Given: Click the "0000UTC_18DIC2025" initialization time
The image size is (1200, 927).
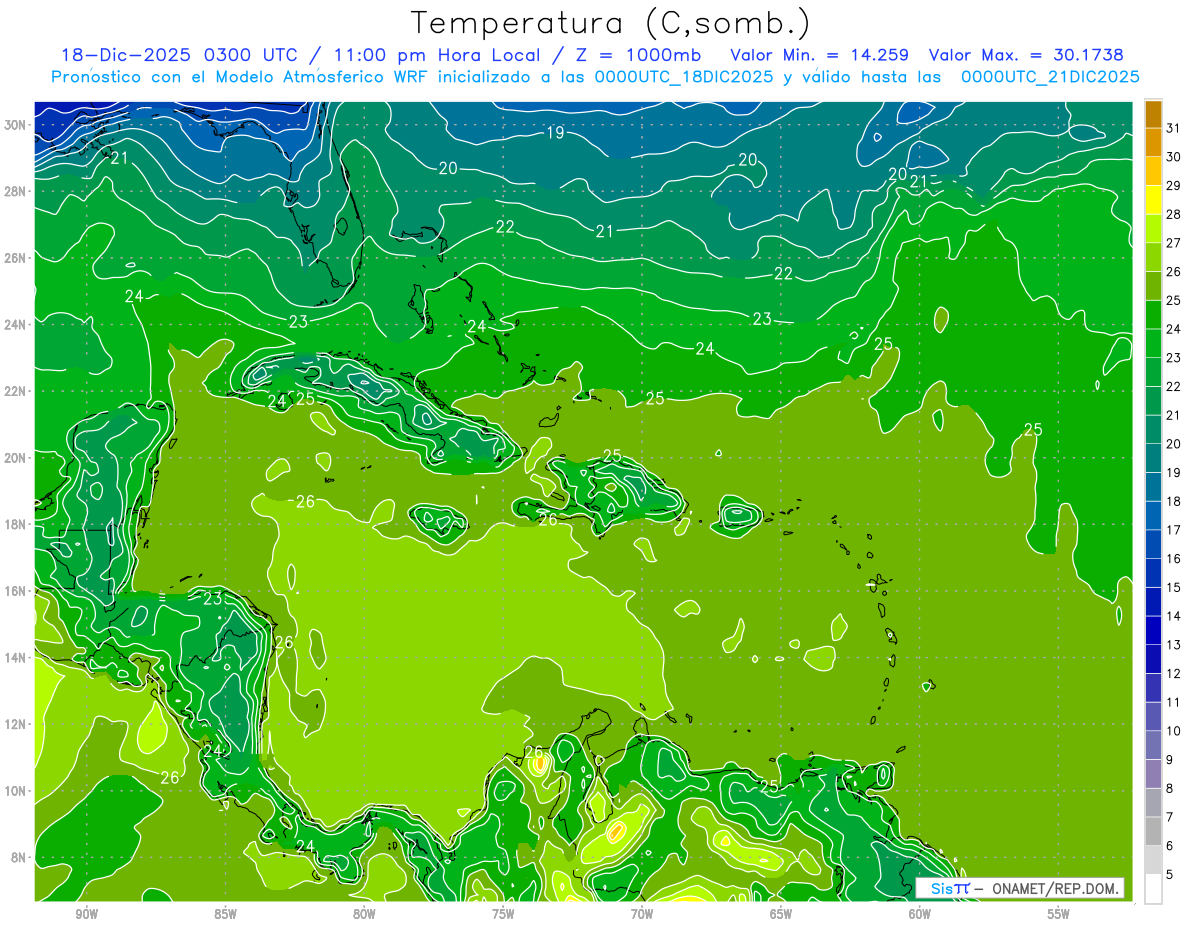Looking at the screenshot, I should [683, 76].
